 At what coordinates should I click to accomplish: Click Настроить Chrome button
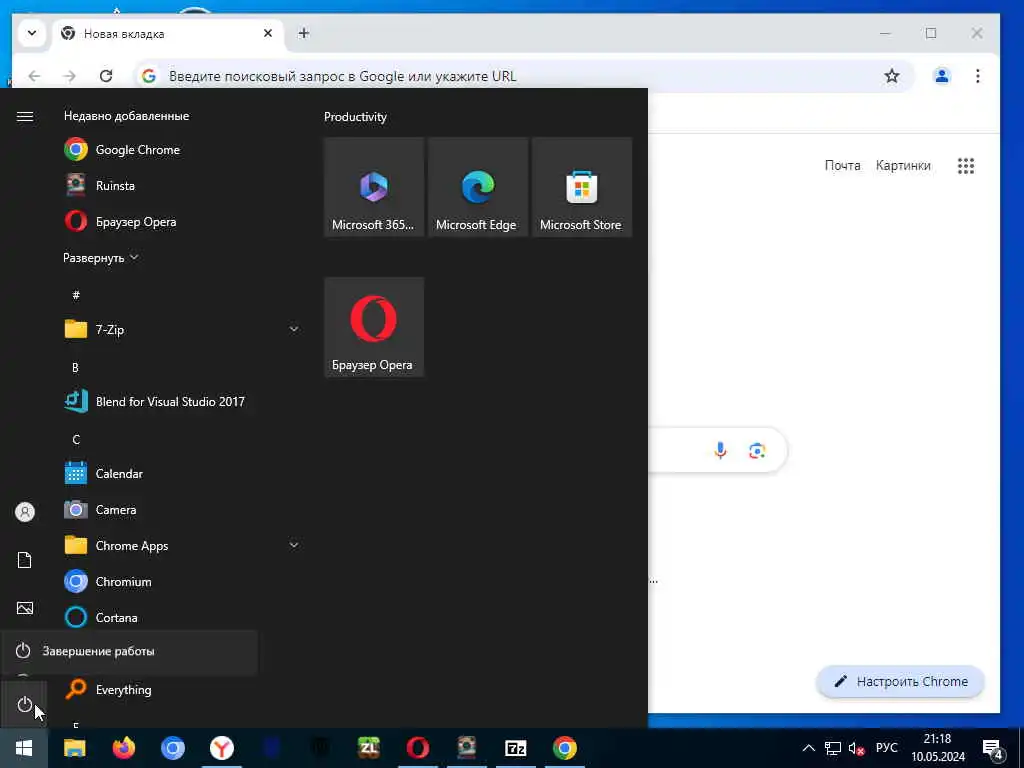pos(901,682)
